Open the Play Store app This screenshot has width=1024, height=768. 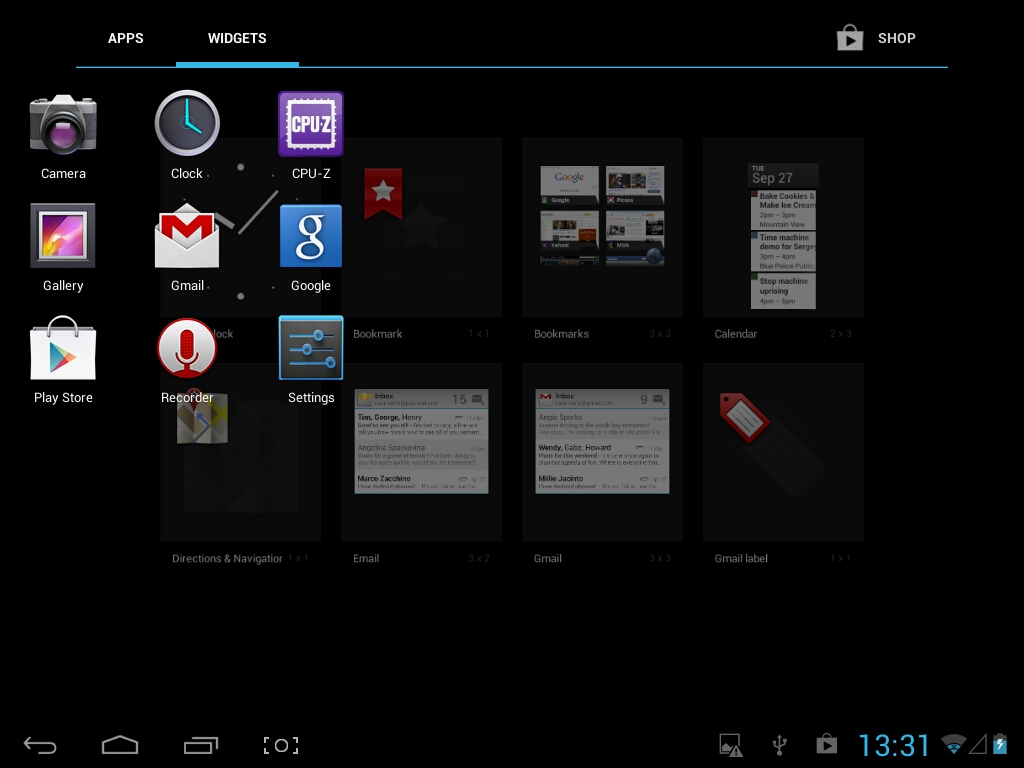[63, 347]
